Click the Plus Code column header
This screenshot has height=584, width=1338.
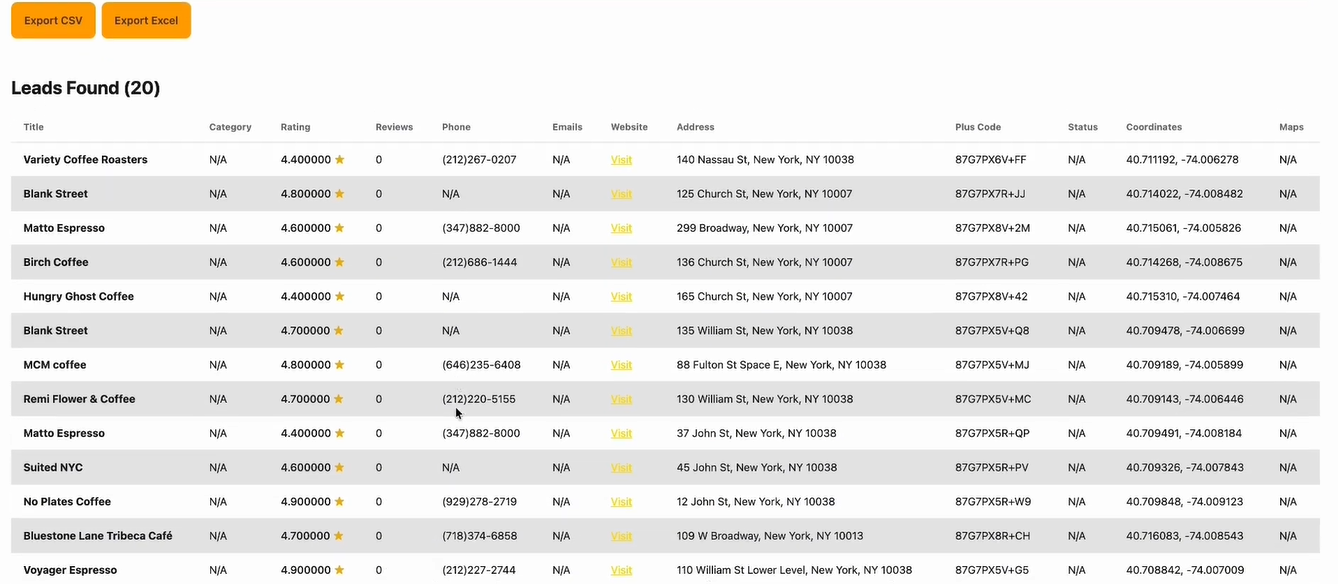click(978, 127)
